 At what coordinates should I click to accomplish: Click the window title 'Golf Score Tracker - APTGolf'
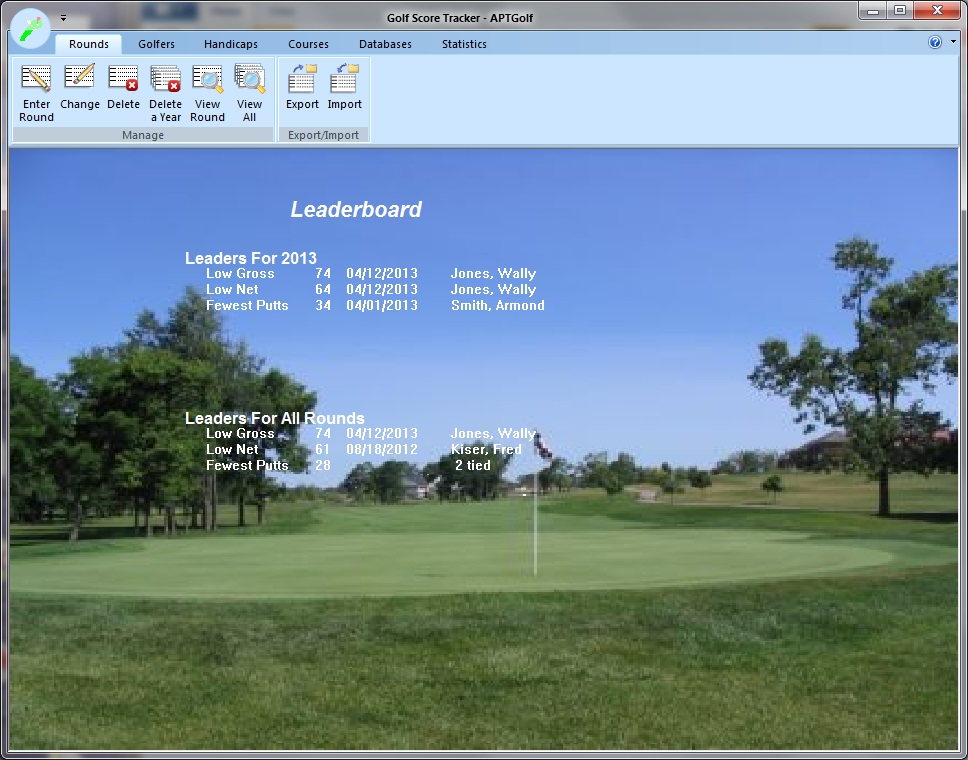(x=460, y=18)
